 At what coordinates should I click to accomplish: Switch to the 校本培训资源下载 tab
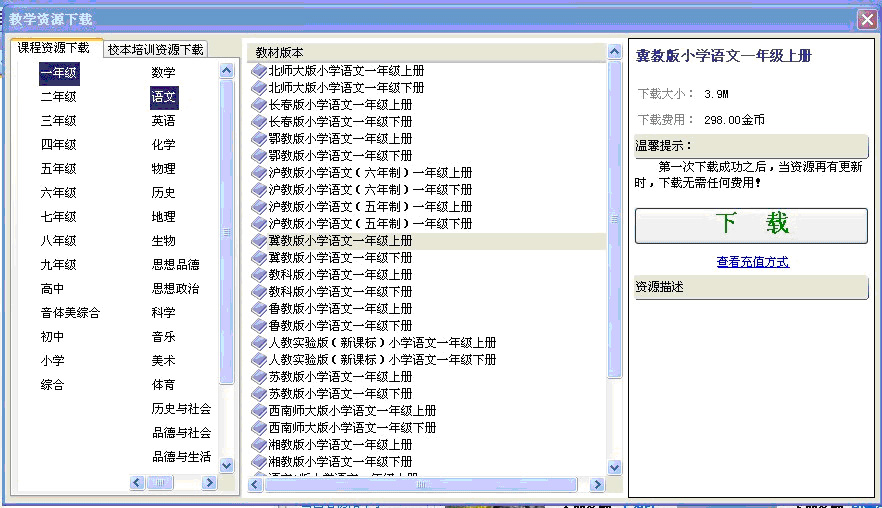coord(155,49)
